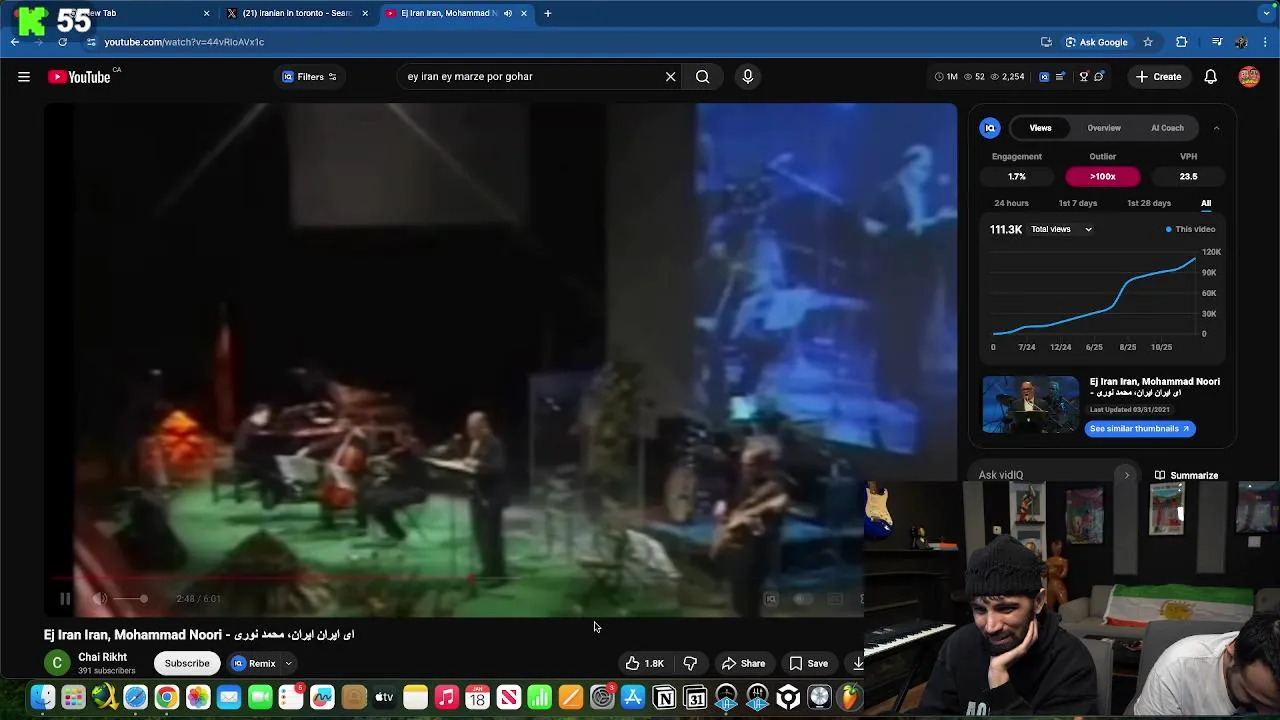Like the video (1.8K)
The height and width of the screenshot is (720, 1280).
pos(645,663)
